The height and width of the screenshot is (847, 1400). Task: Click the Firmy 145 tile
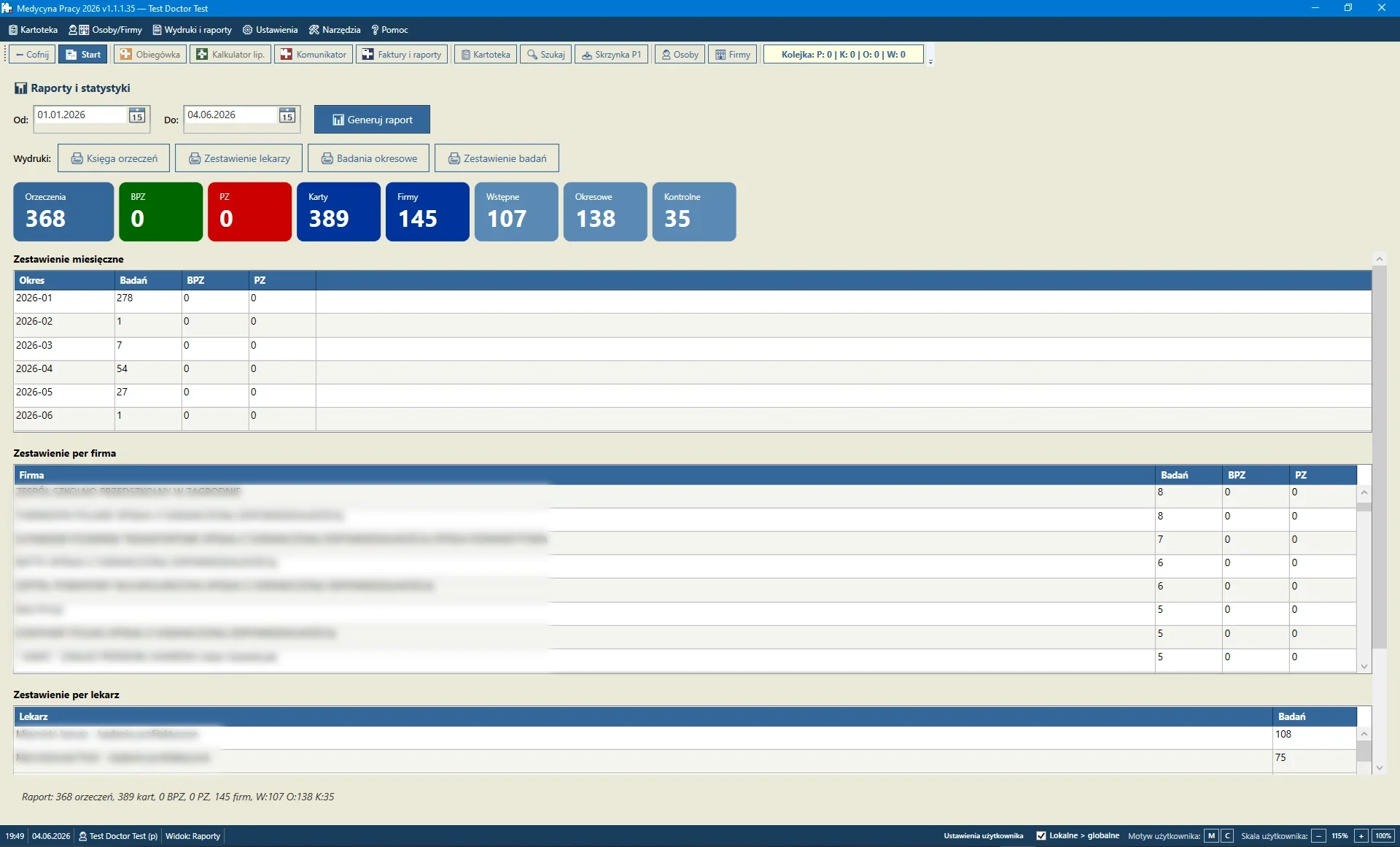pos(428,212)
